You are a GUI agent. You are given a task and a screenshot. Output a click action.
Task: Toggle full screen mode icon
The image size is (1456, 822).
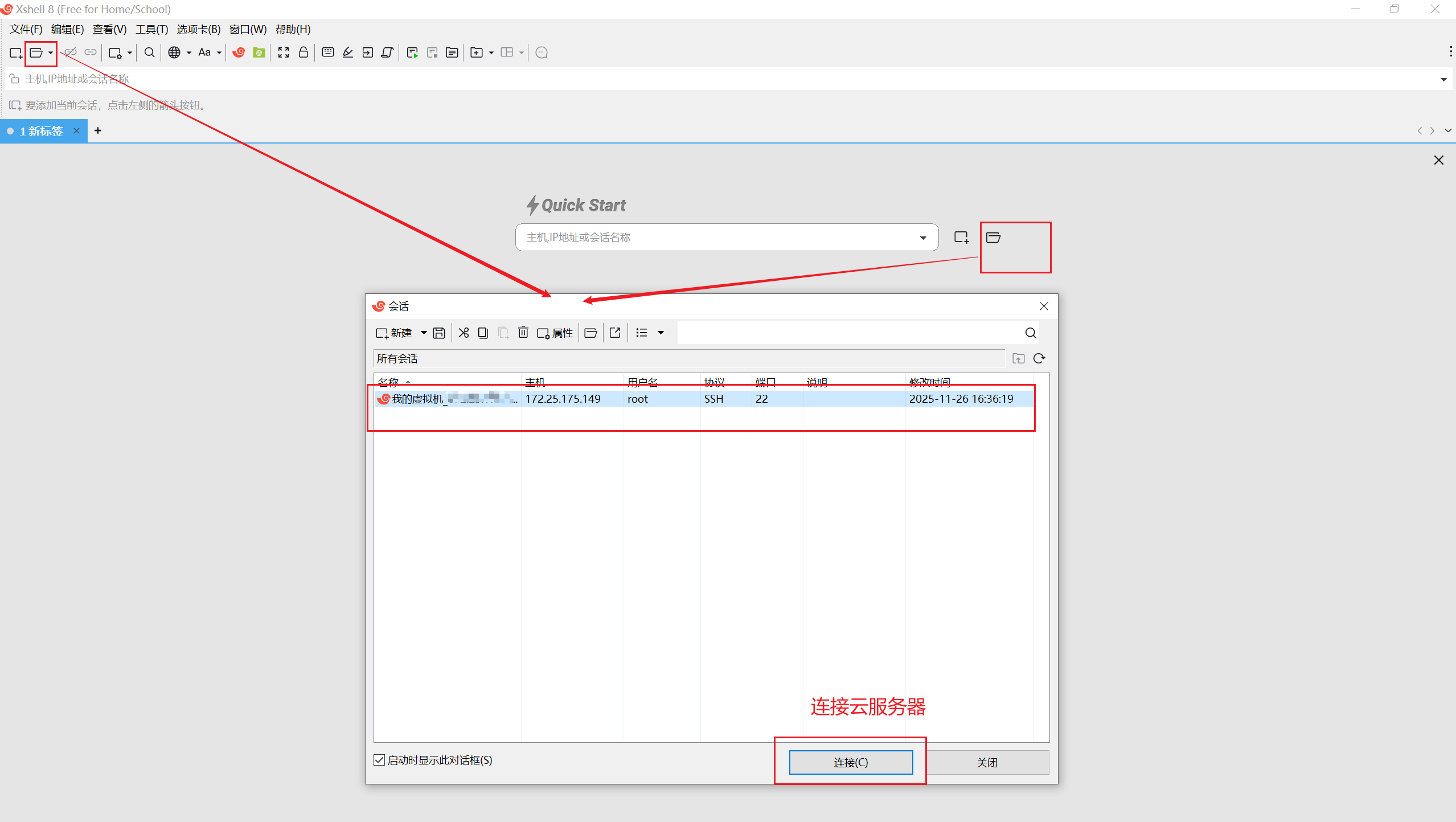tap(284, 52)
